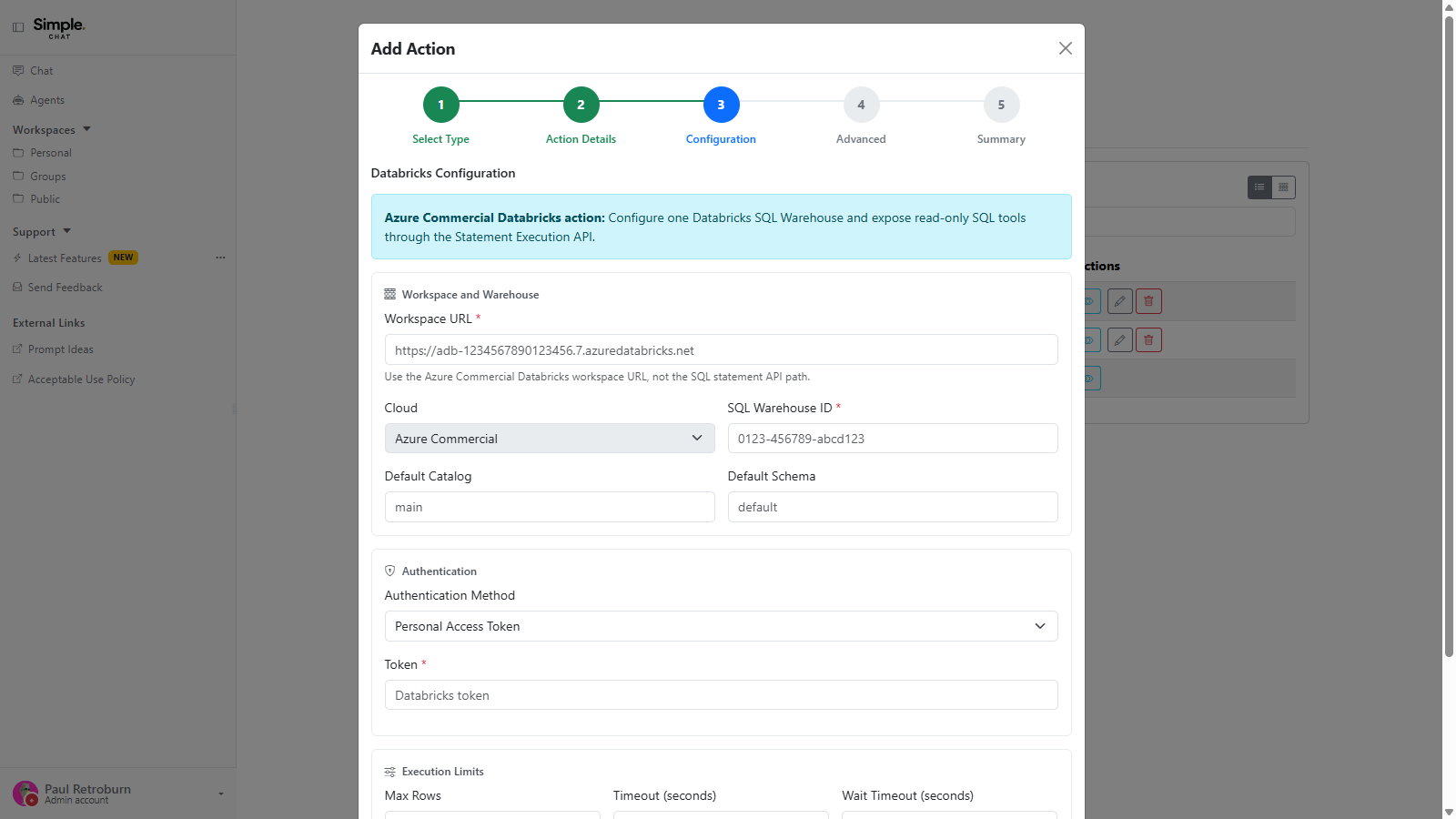
Task: Click the Workspace and Warehouse grid icon
Action: tap(389, 294)
